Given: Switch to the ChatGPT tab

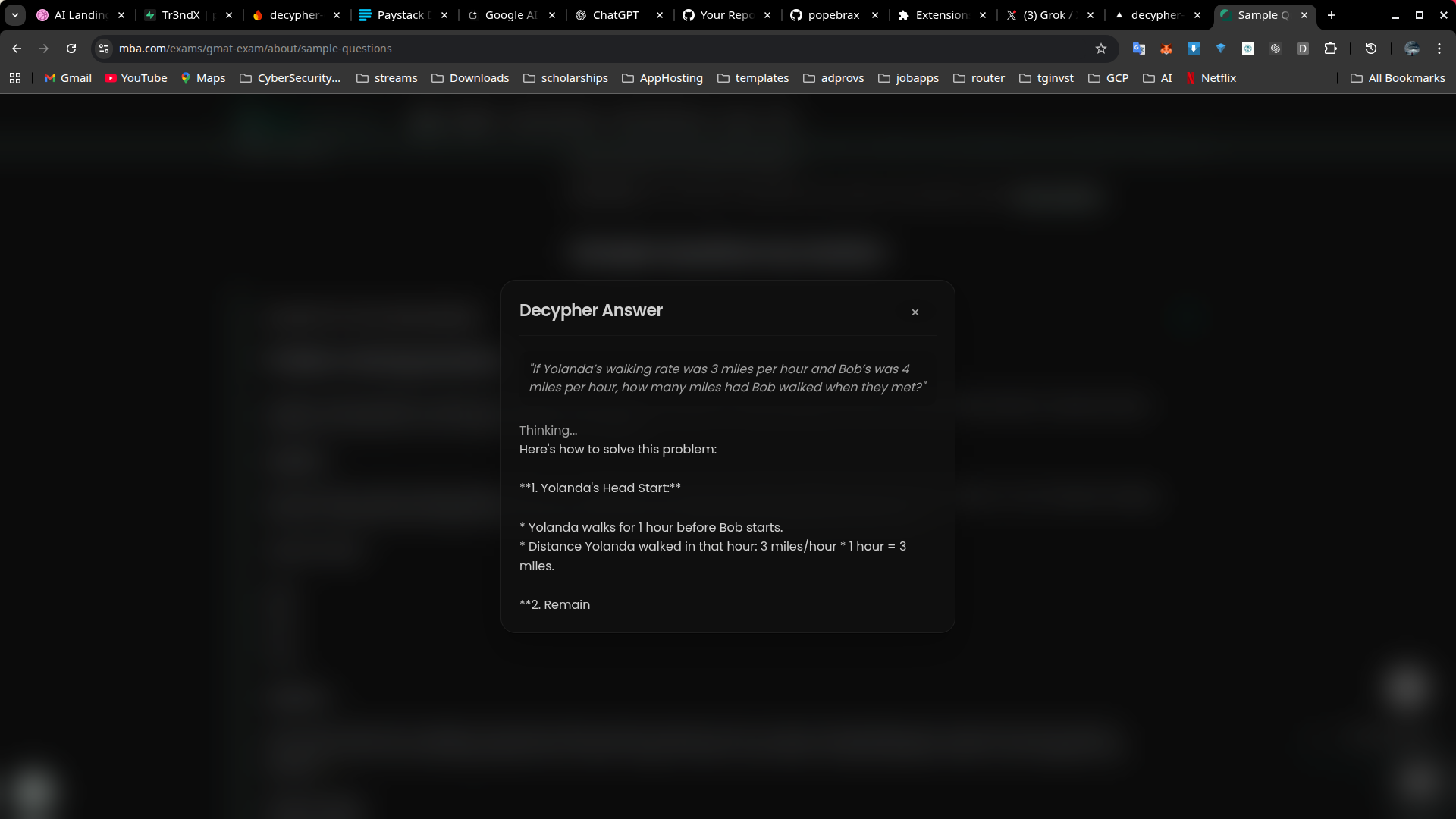Looking at the screenshot, I should (x=616, y=14).
